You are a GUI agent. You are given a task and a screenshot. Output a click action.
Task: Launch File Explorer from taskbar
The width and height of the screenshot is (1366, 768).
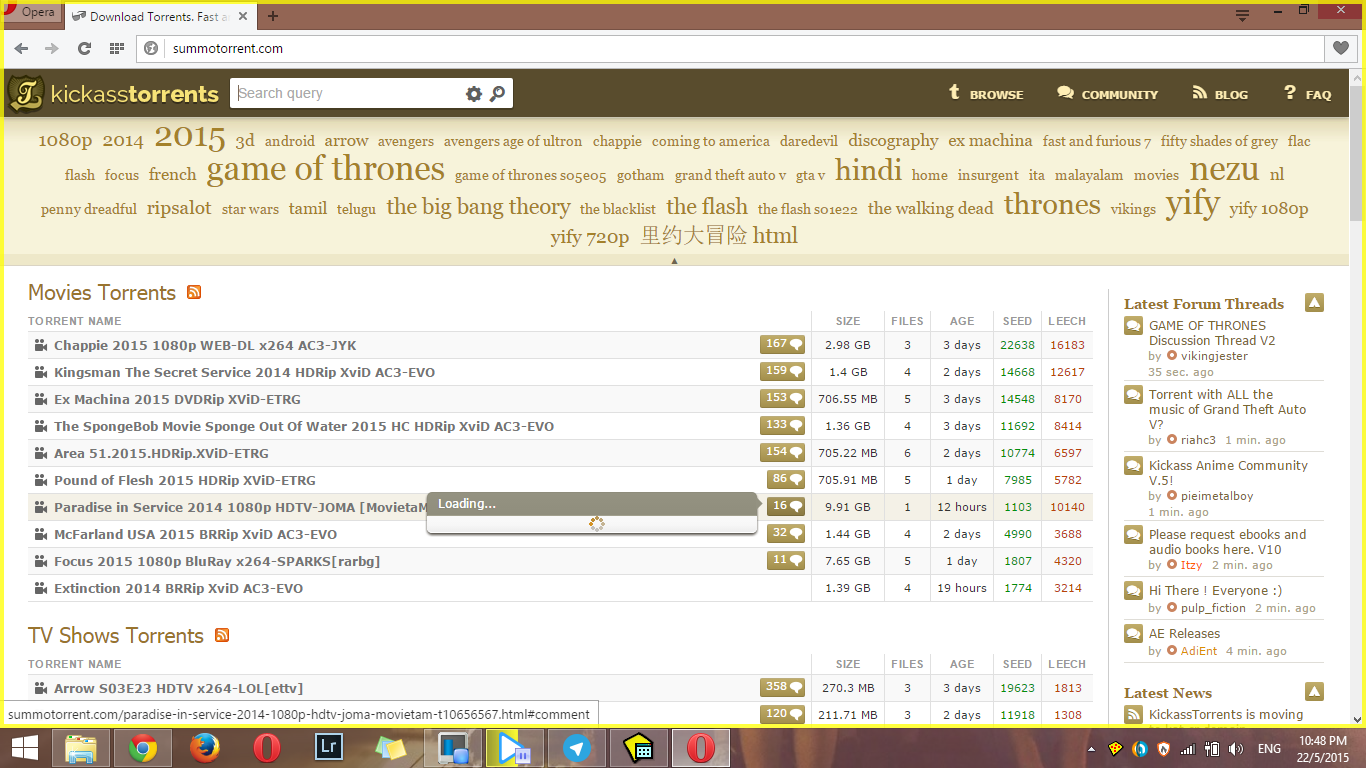(80, 748)
